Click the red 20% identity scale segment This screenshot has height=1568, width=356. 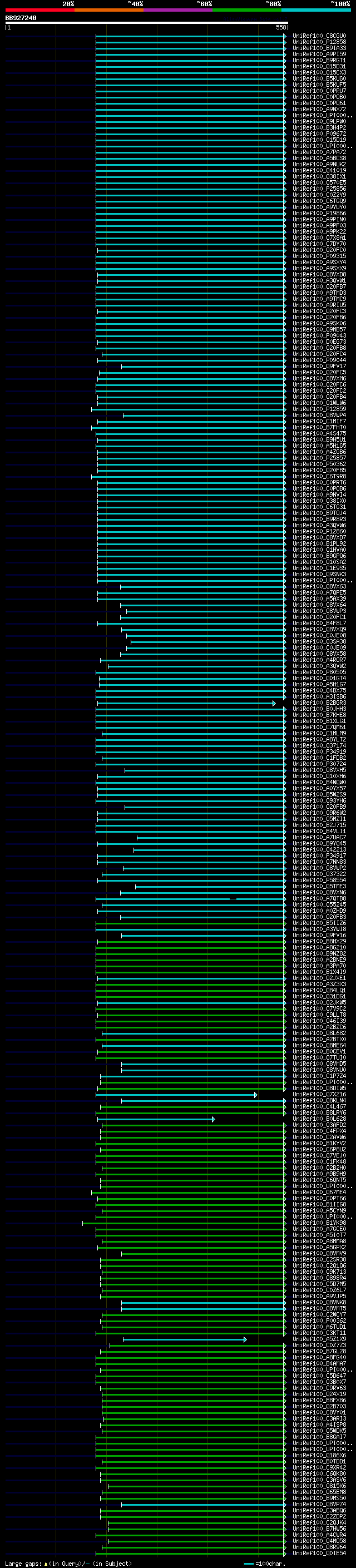pos(39,10)
